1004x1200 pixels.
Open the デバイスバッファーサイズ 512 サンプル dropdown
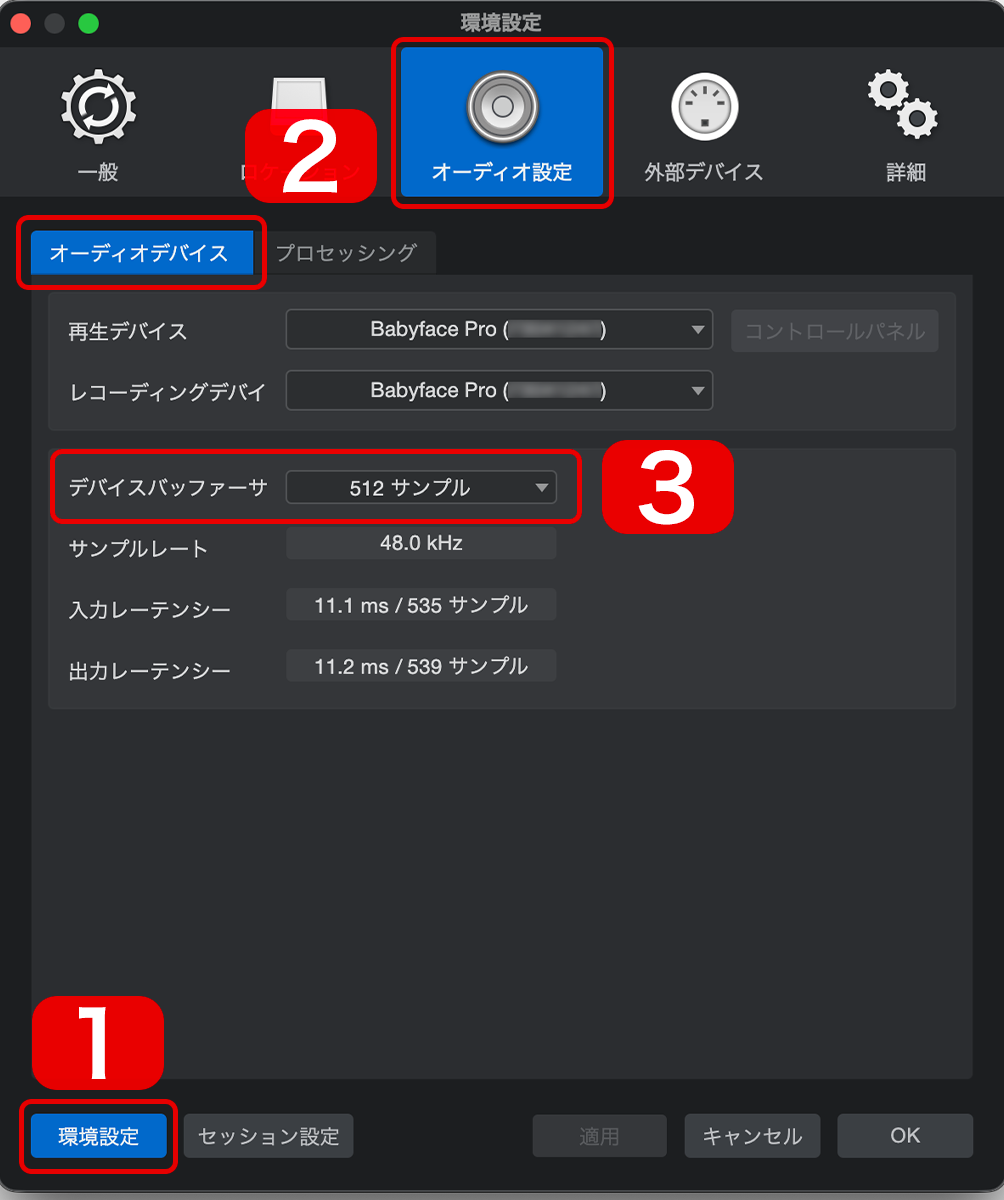(x=421, y=488)
